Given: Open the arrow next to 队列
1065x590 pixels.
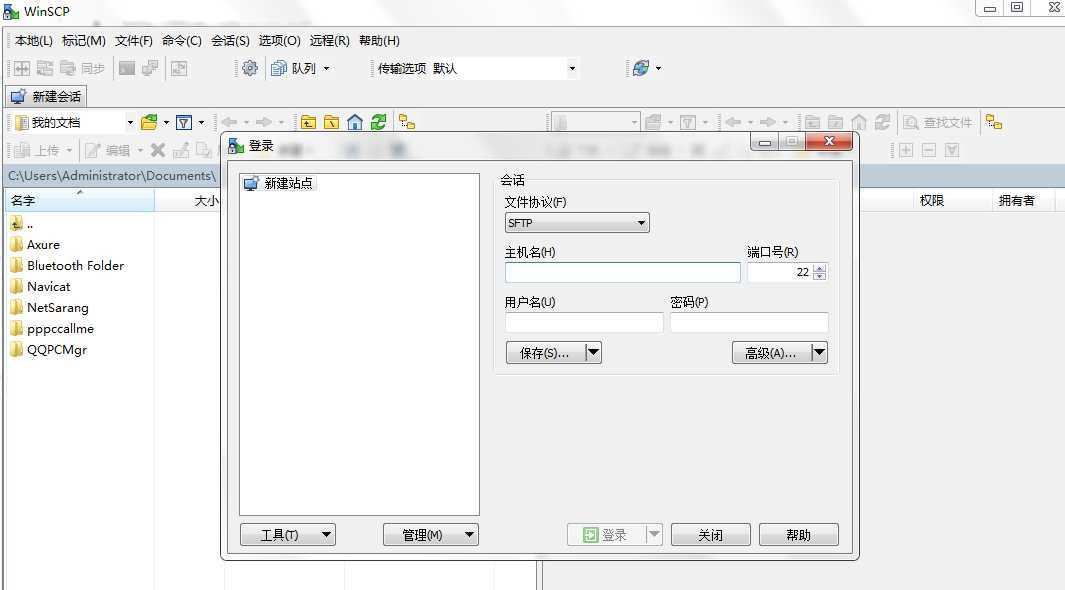Looking at the screenshot, I should [326, 68].
